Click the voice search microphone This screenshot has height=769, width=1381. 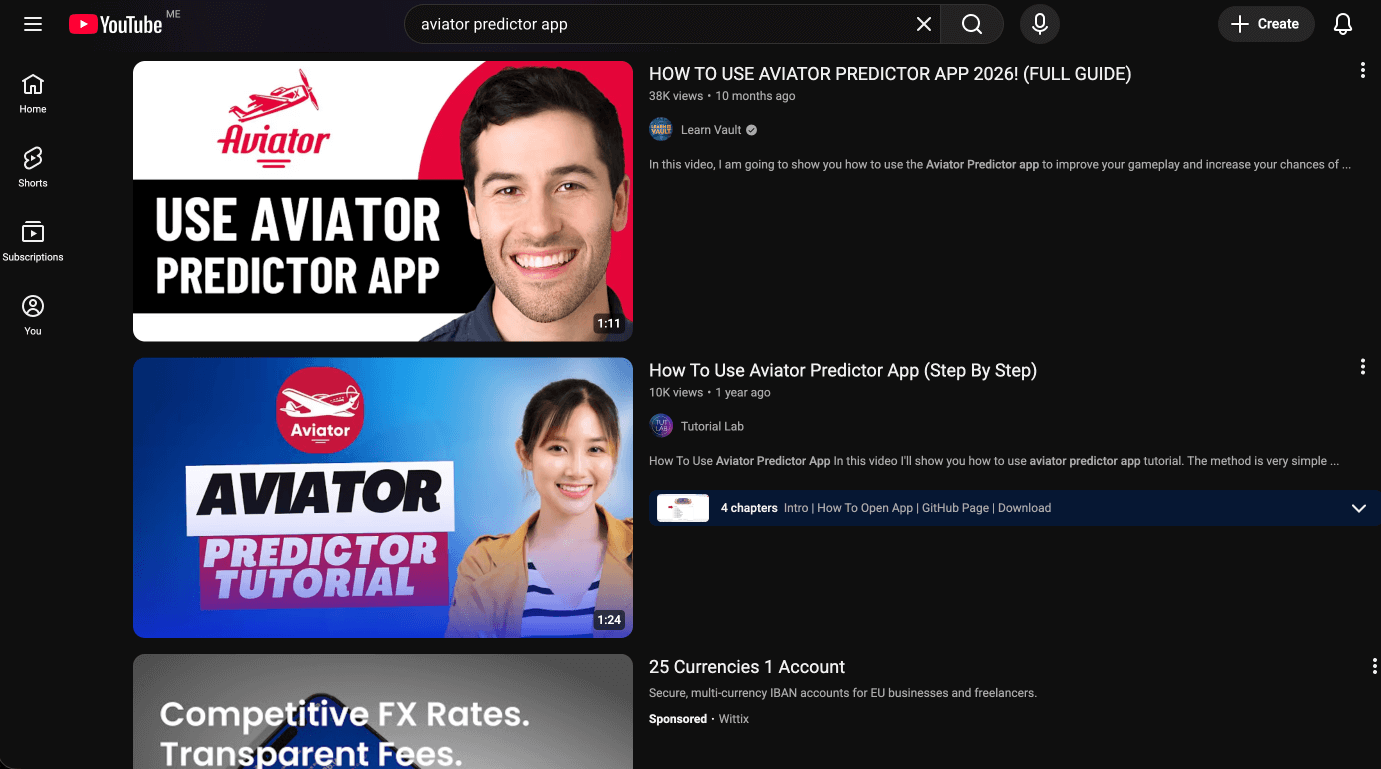point(1039,23)
